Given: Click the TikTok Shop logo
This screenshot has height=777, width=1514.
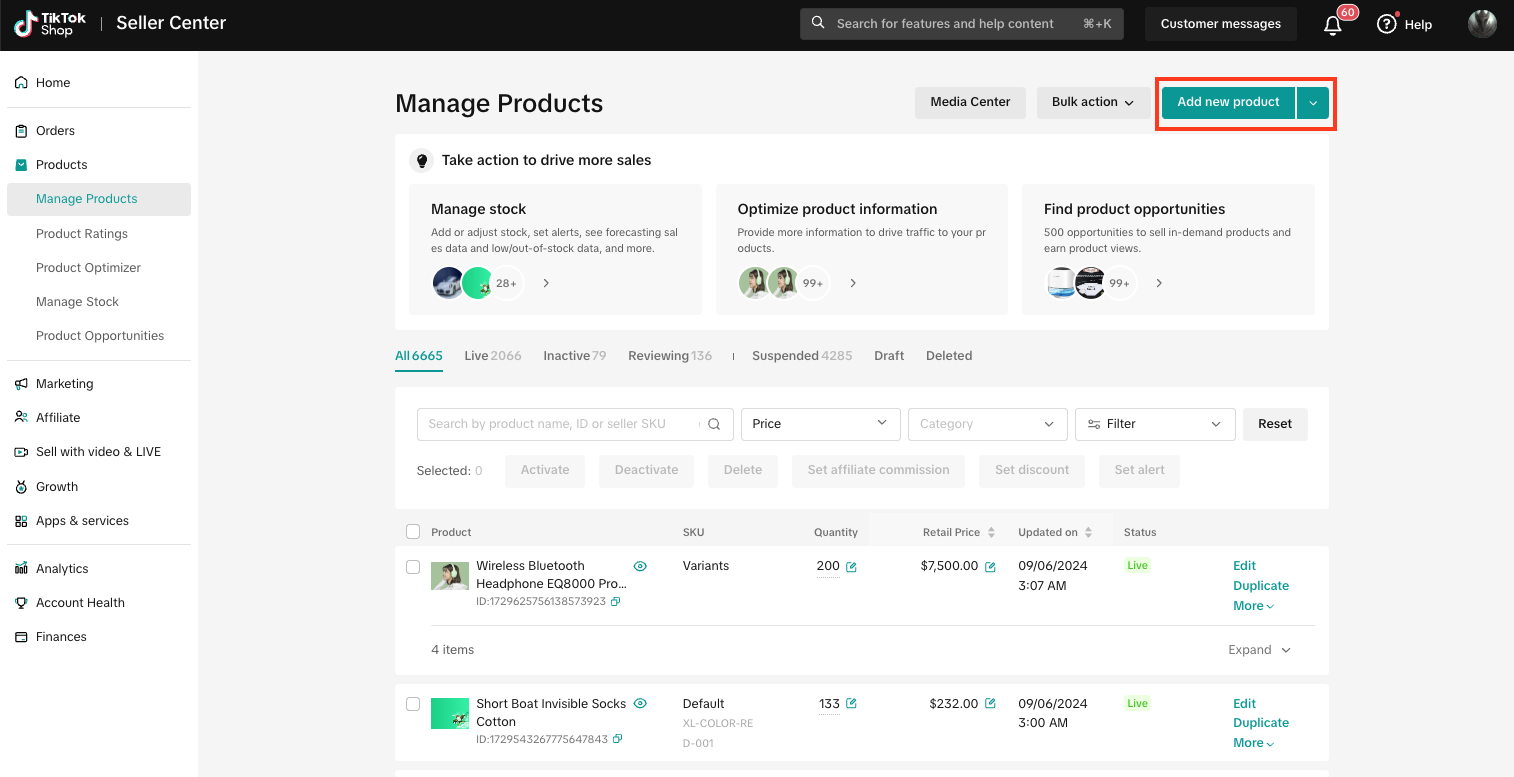Looking at the screenshot, I should pos(50,24).
